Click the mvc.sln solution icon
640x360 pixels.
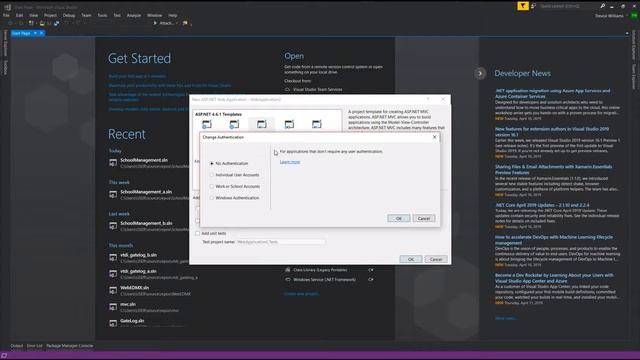(x=113, y=307)
